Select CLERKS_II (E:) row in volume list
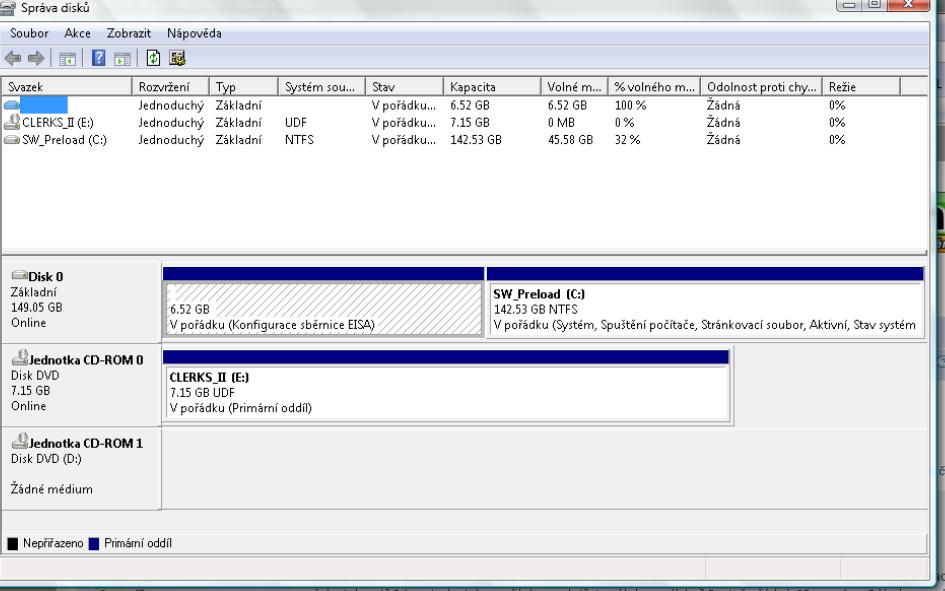Viewport: 945px width, 591px height. pyautogui.click(x=58, y=122)
